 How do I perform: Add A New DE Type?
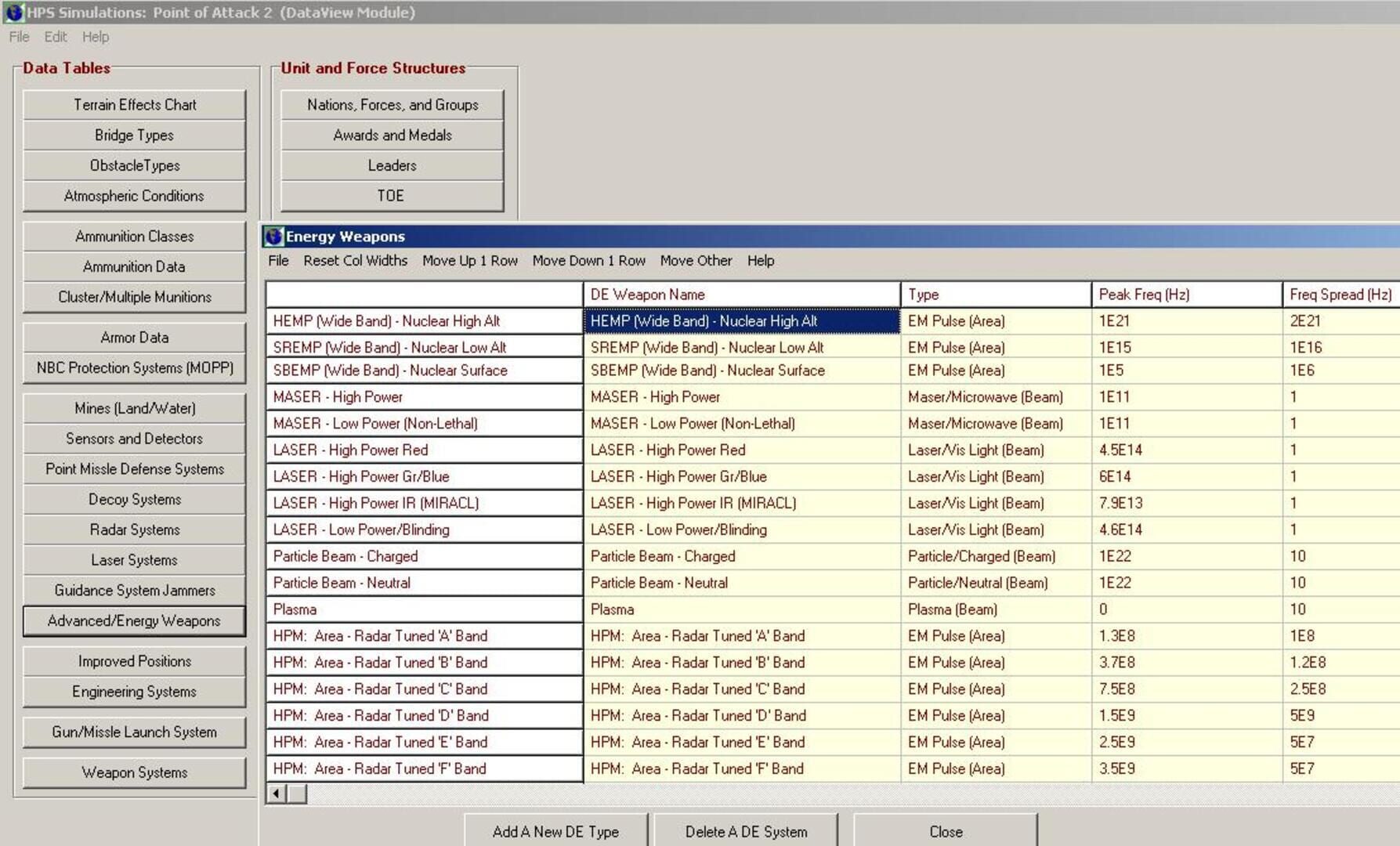point(555,831)
